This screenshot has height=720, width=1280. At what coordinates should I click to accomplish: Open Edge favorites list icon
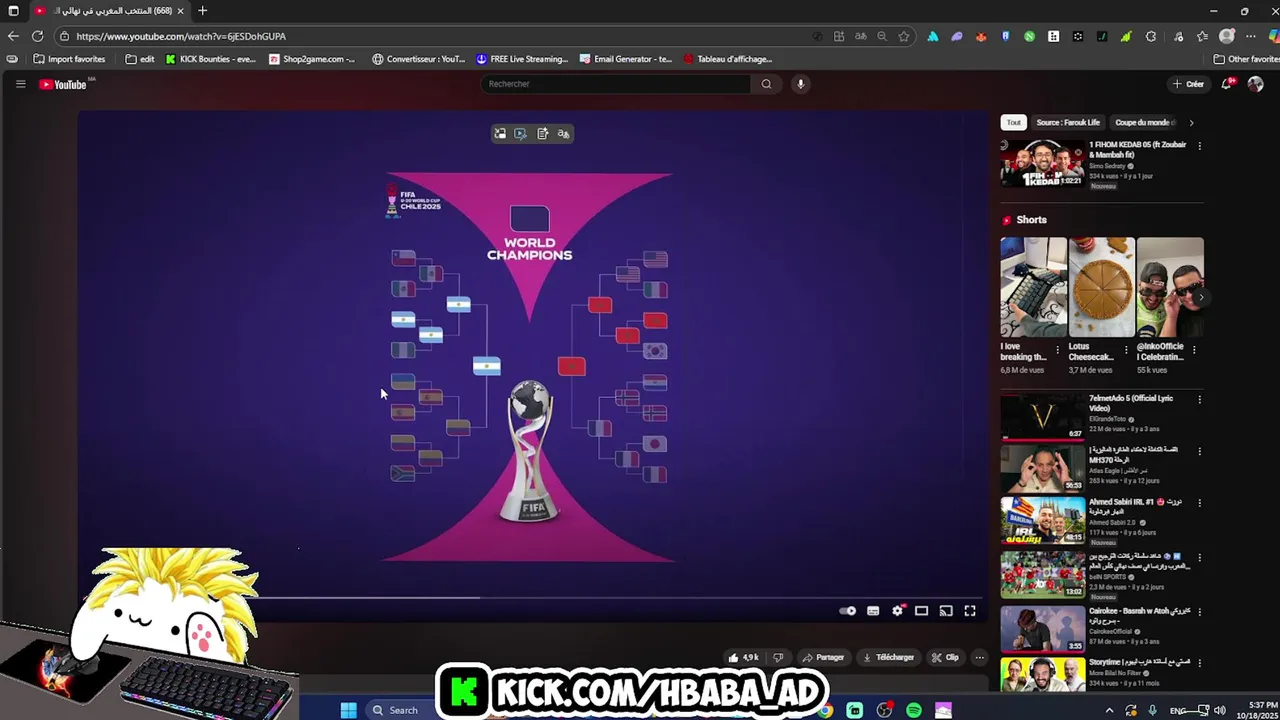click(1202, 36)
